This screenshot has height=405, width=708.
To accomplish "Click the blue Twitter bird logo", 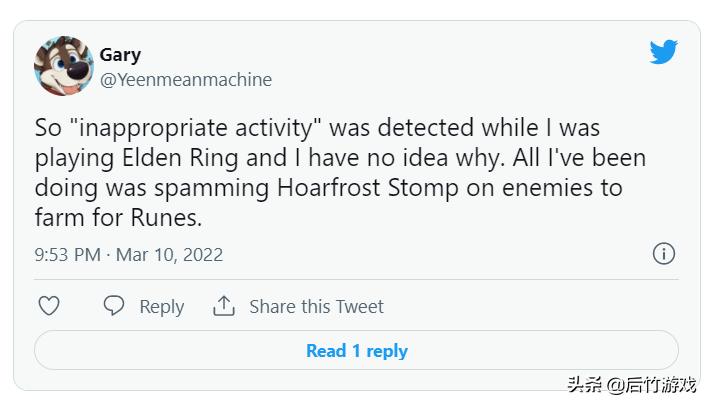I will tap(663, 52).
